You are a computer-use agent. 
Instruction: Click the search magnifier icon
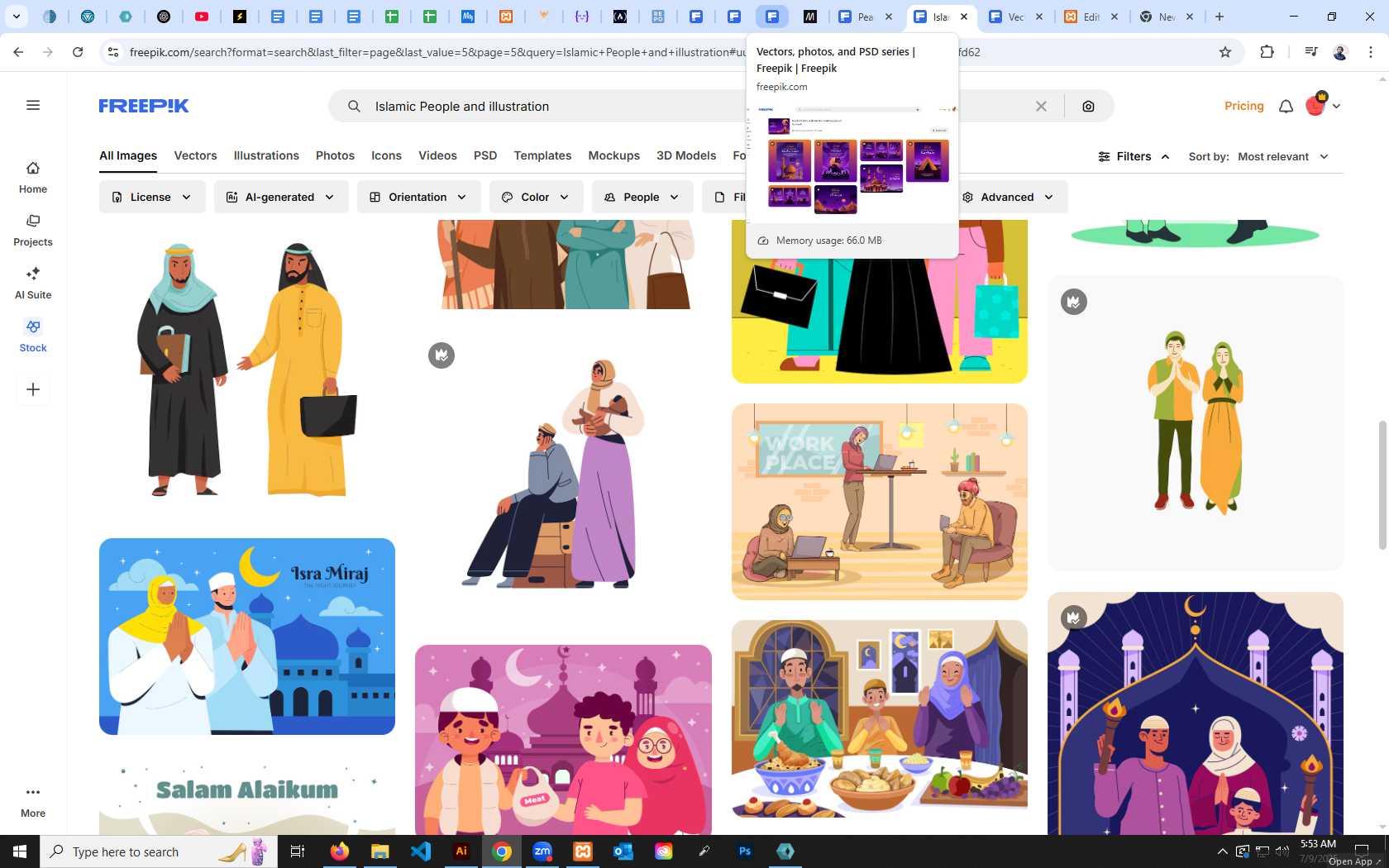pyautogui.click(x=354, y=106)
